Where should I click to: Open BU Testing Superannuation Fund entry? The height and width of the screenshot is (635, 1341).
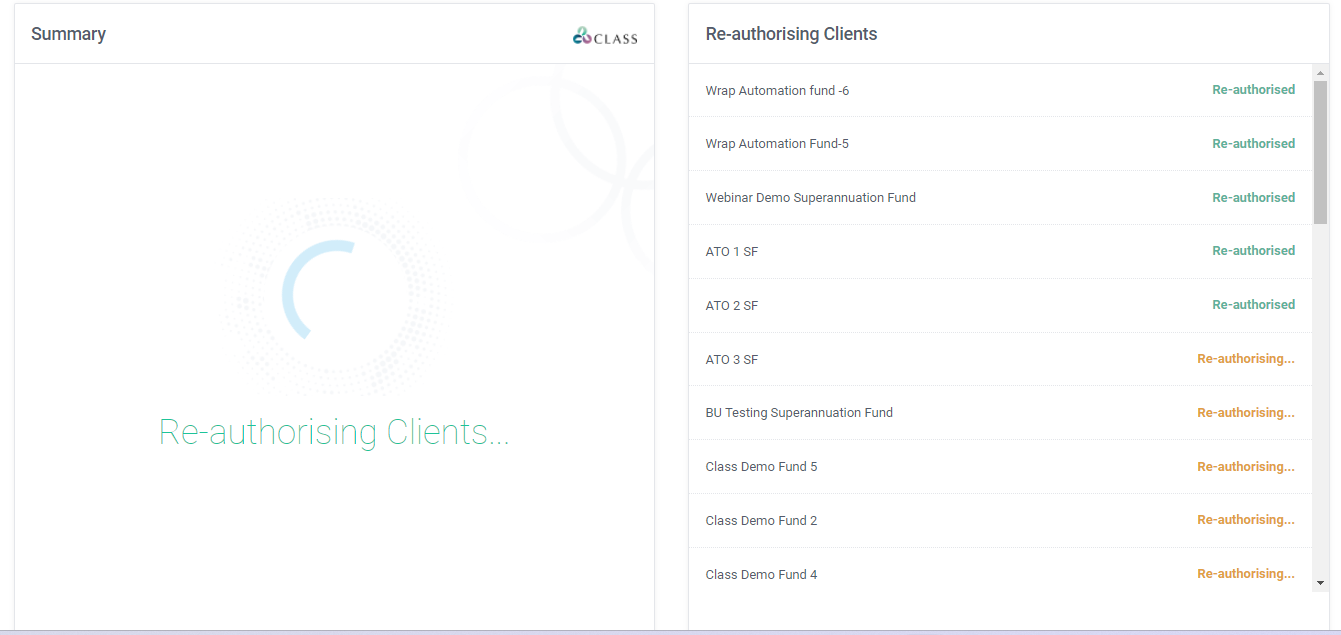799,413
